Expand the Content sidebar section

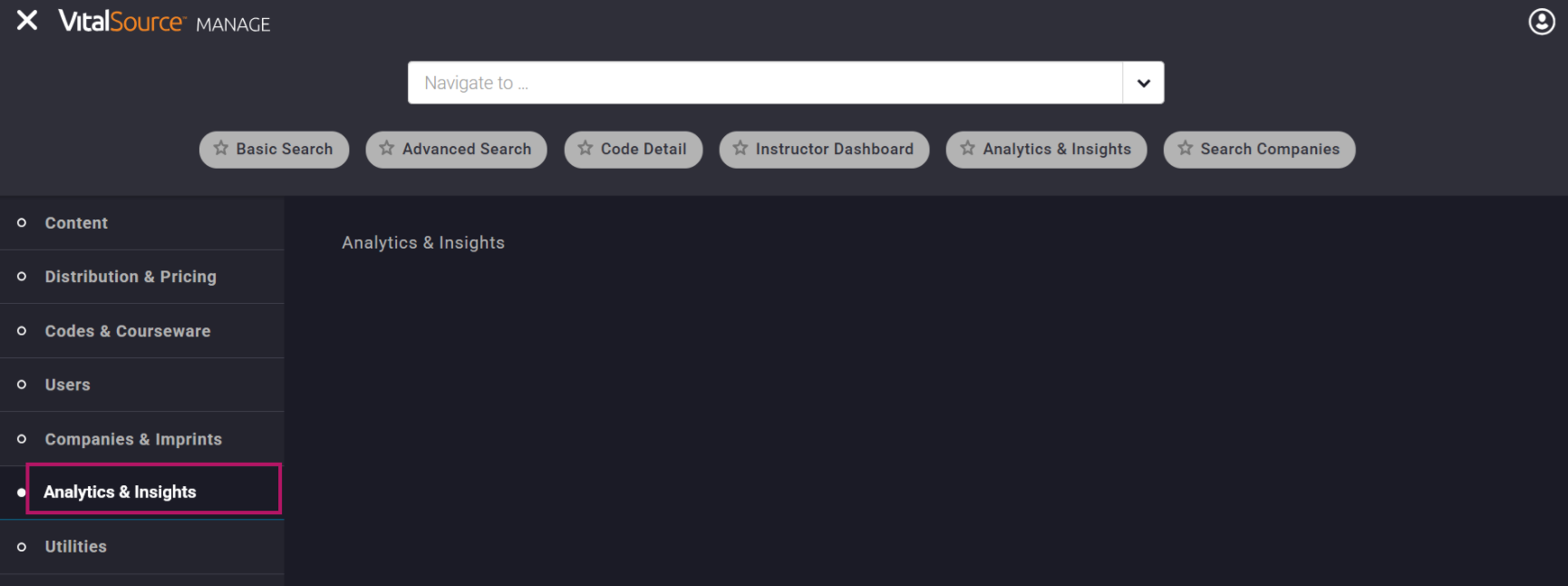click(x=76, y=223)
